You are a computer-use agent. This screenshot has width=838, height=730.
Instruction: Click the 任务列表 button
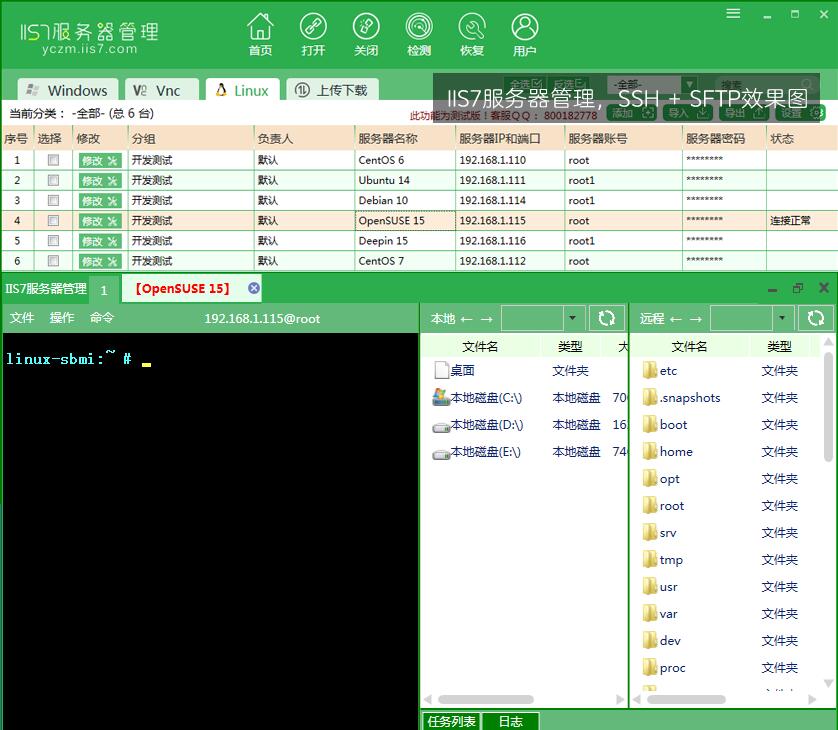[451, 721]
